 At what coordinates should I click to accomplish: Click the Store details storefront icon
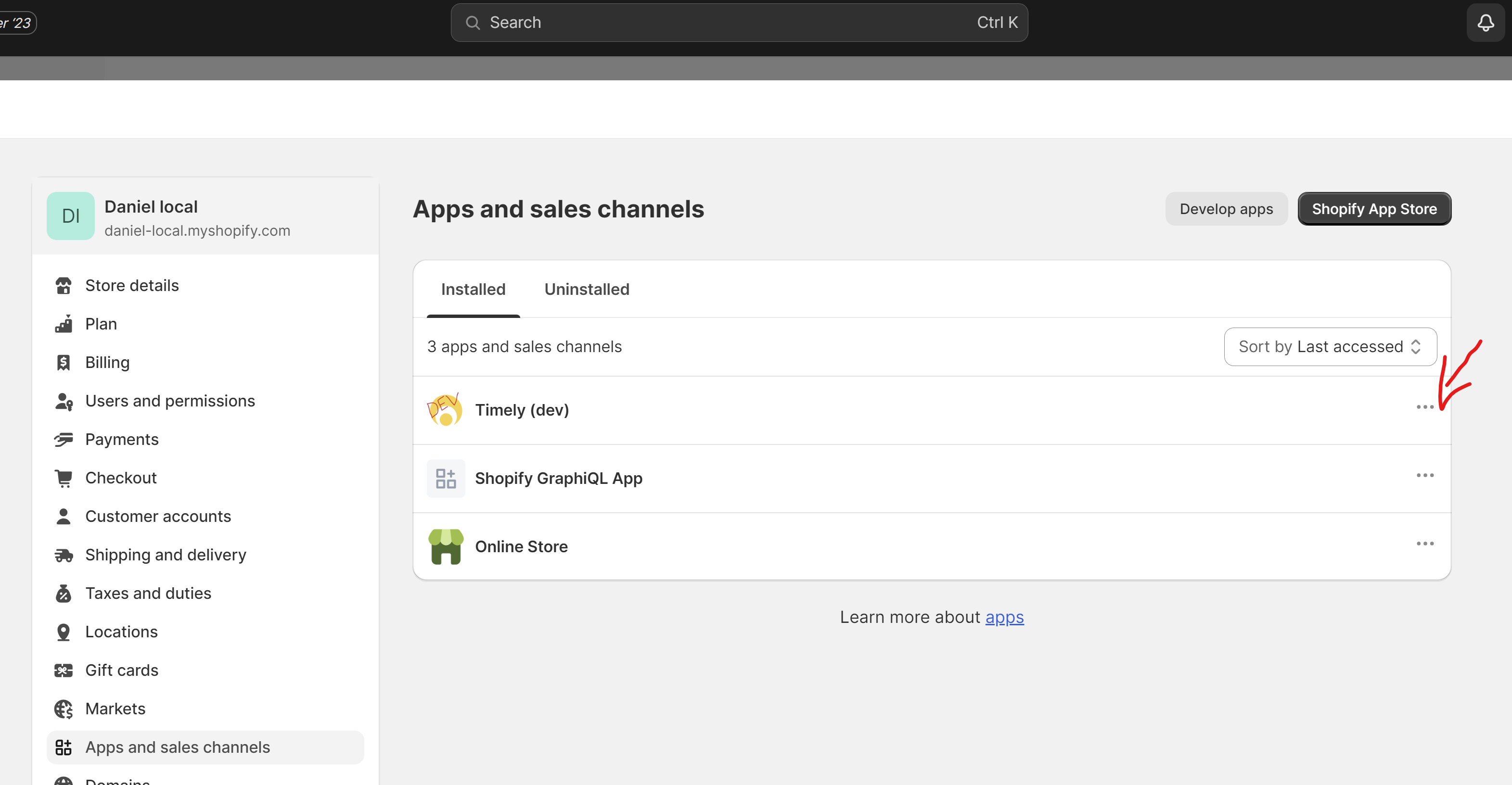(64, 286)
